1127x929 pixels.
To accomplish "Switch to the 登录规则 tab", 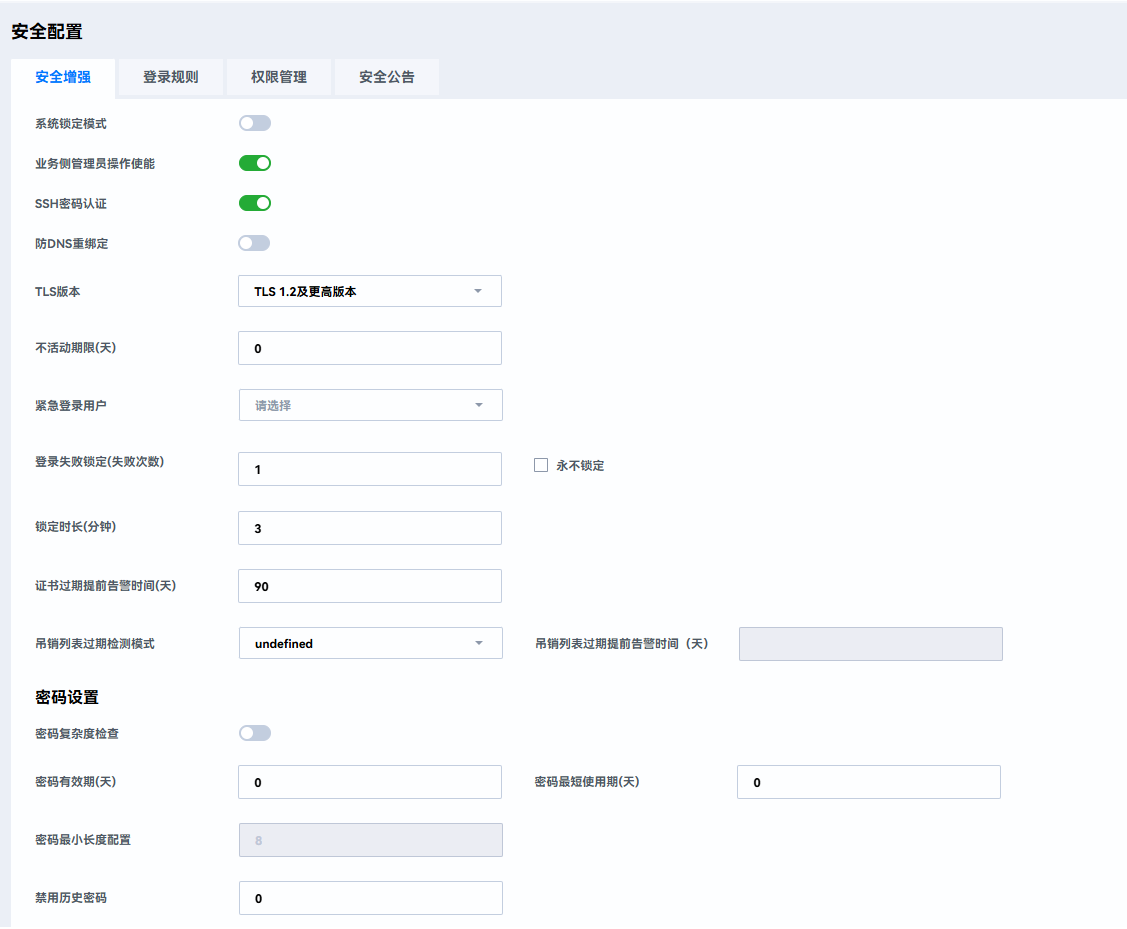I will 170,77.
